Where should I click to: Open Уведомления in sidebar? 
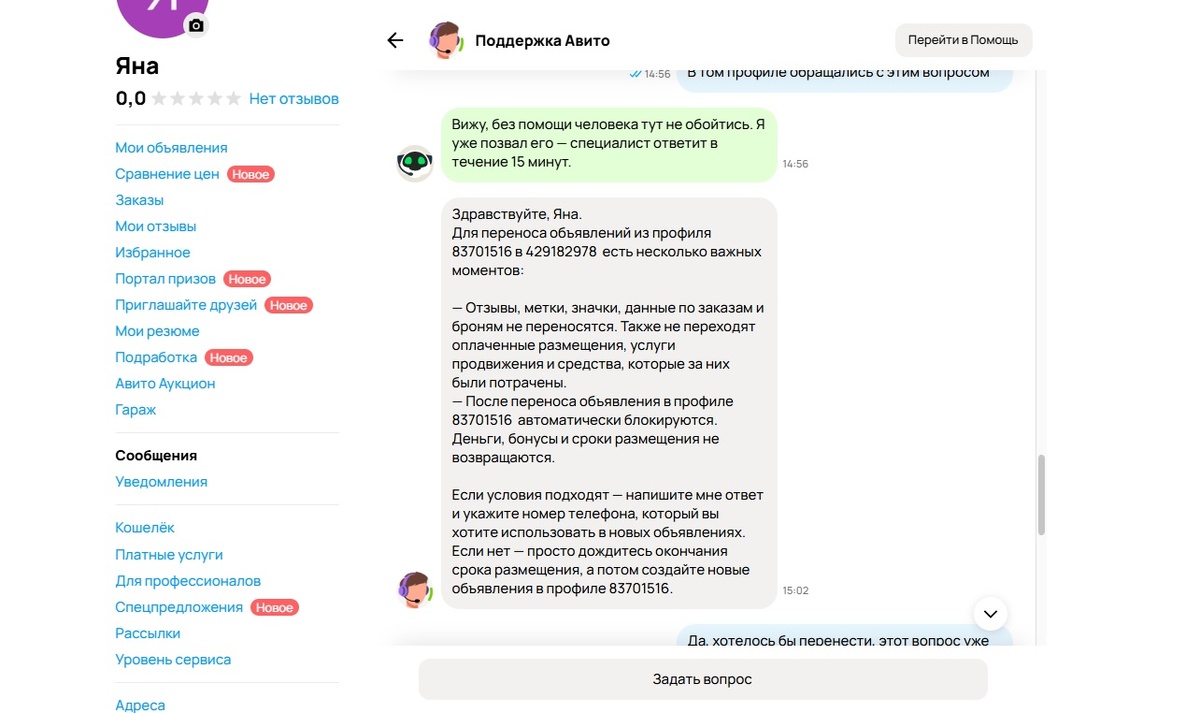[161, 481]
